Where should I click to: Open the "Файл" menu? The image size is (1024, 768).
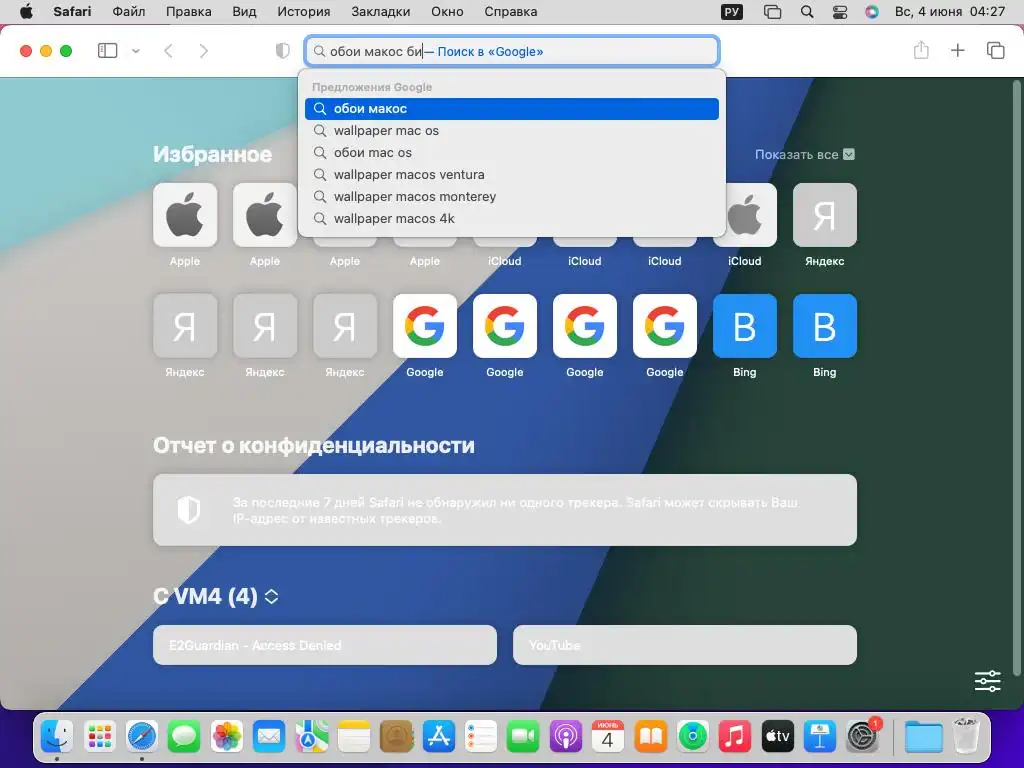point(129,12)
